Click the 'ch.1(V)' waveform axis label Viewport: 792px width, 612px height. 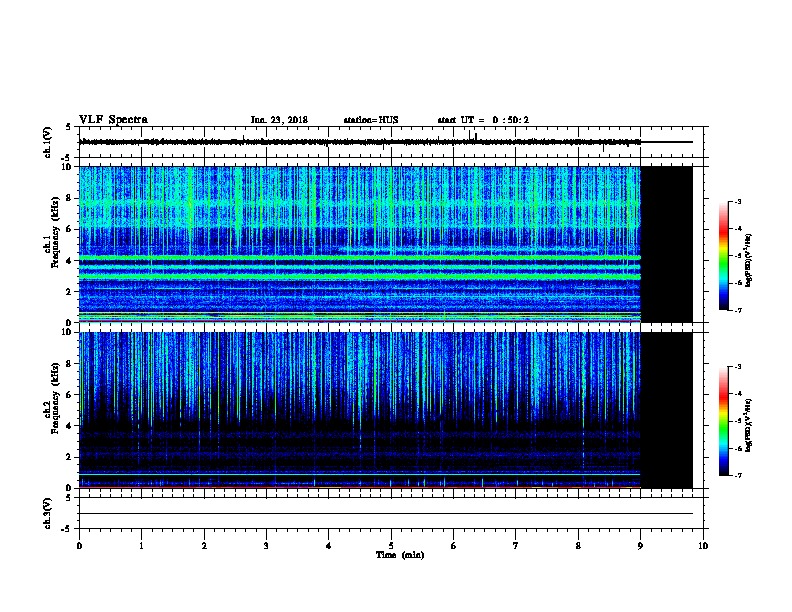point(47,142)
